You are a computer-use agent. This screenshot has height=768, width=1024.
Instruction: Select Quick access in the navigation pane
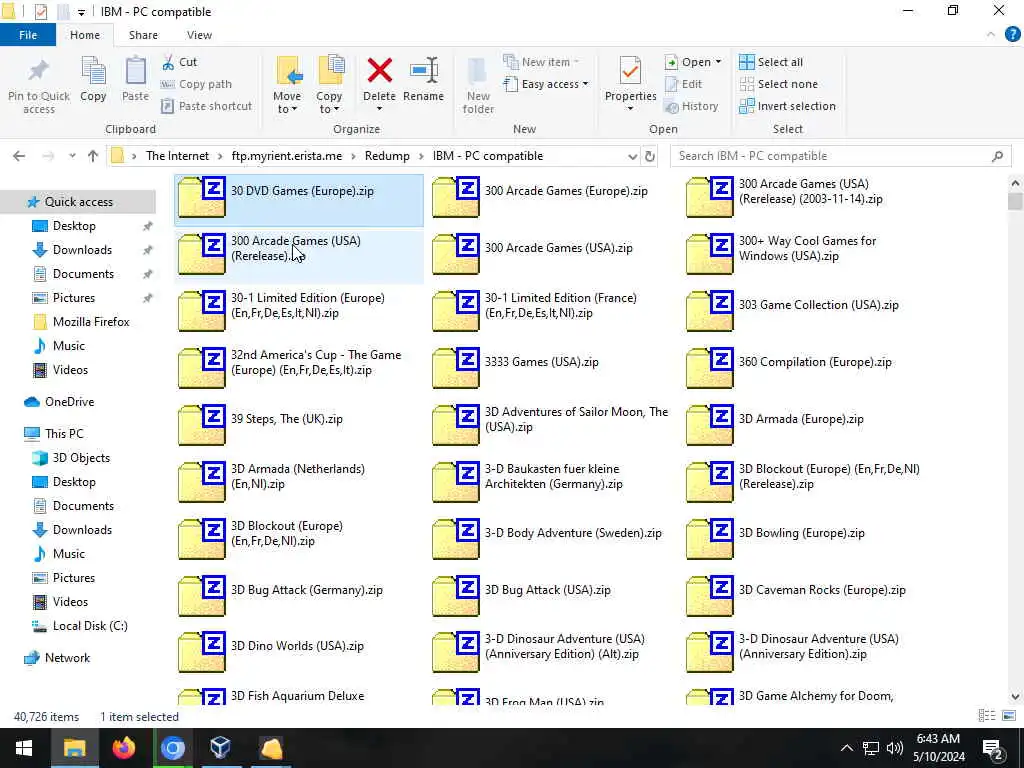78,202
